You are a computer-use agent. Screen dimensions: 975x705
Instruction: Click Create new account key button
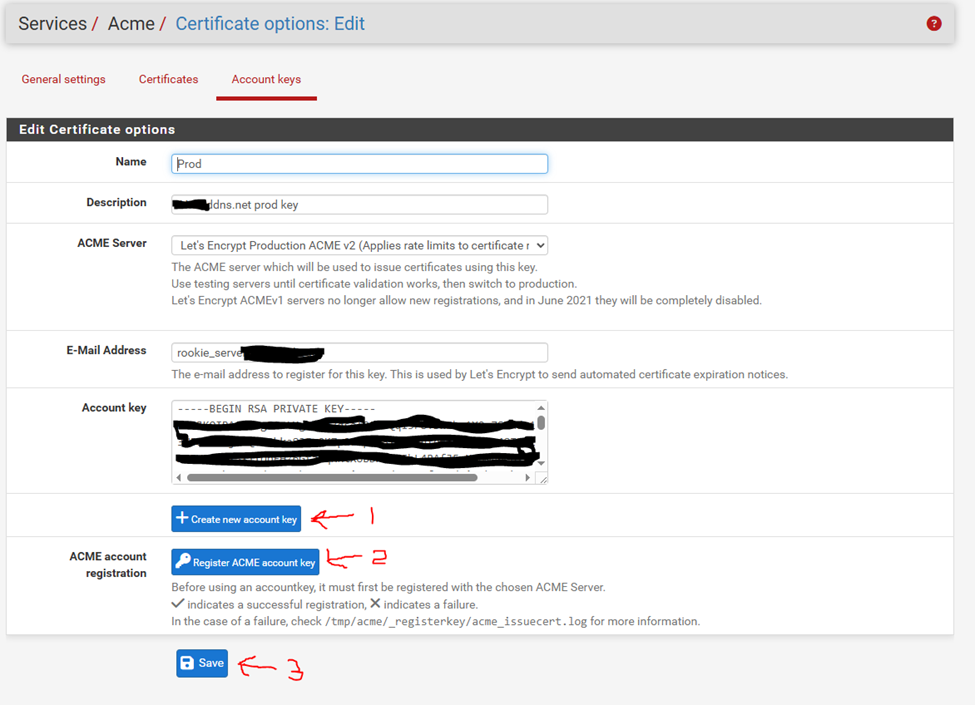point(236,519)
